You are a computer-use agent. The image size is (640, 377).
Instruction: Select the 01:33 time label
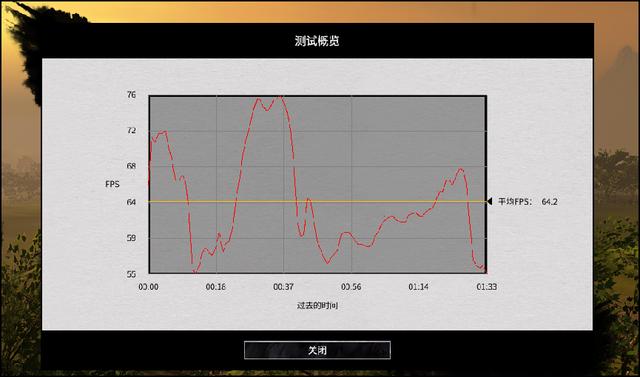tap(487, 287)
